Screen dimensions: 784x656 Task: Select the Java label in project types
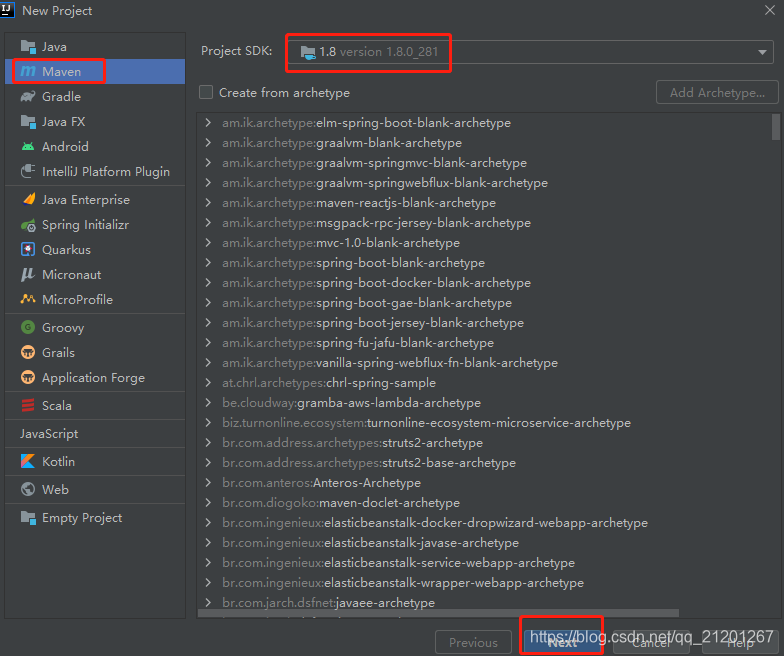pos(54,47)
